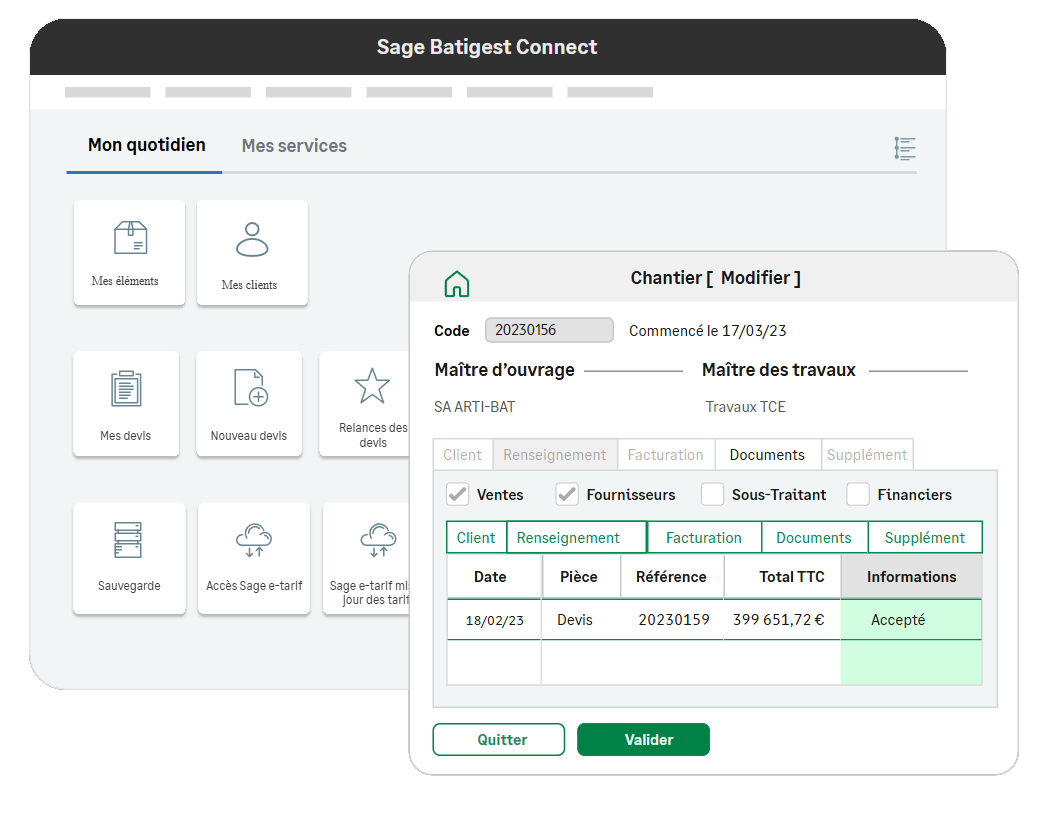The width and height of the screenshot is (1053, 813).
Task: Open the Mes éléments box icon
Action: pyautogui.click(x=129, y=239)
